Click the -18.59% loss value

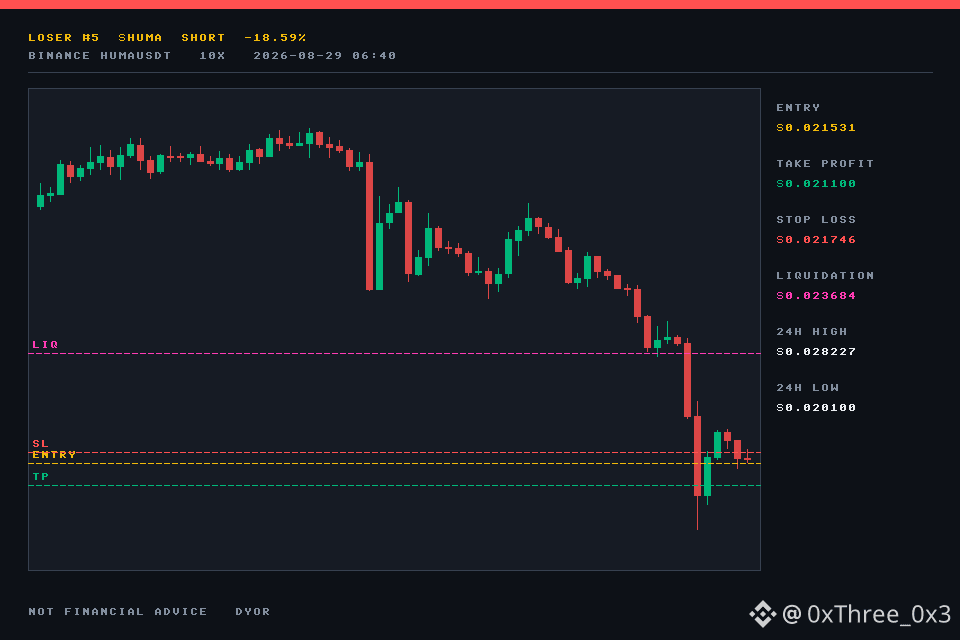tap(275, 38)
